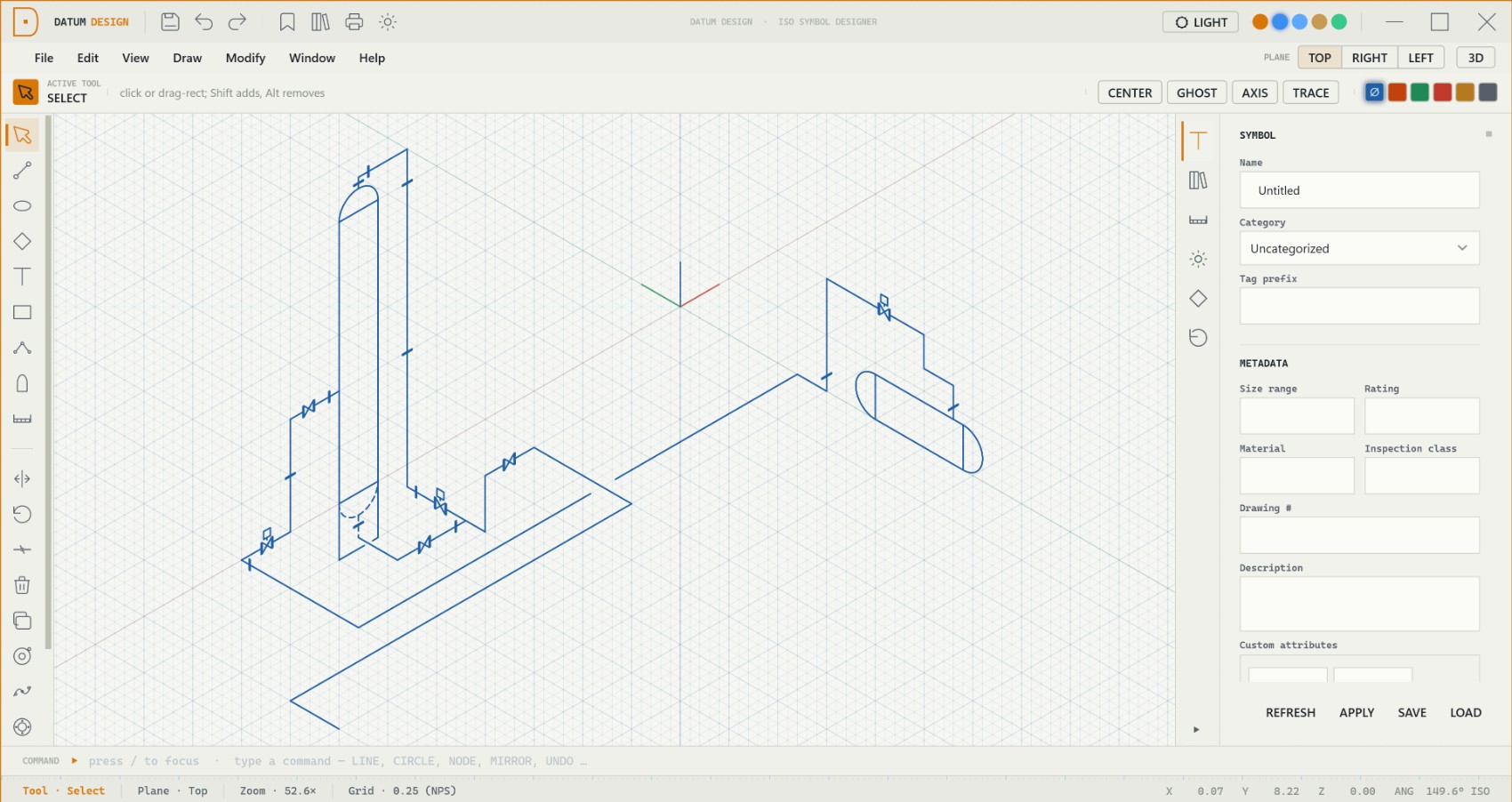Toggle the LIGHT theme button
1512x802 pixels.
tap(1201, 22)
